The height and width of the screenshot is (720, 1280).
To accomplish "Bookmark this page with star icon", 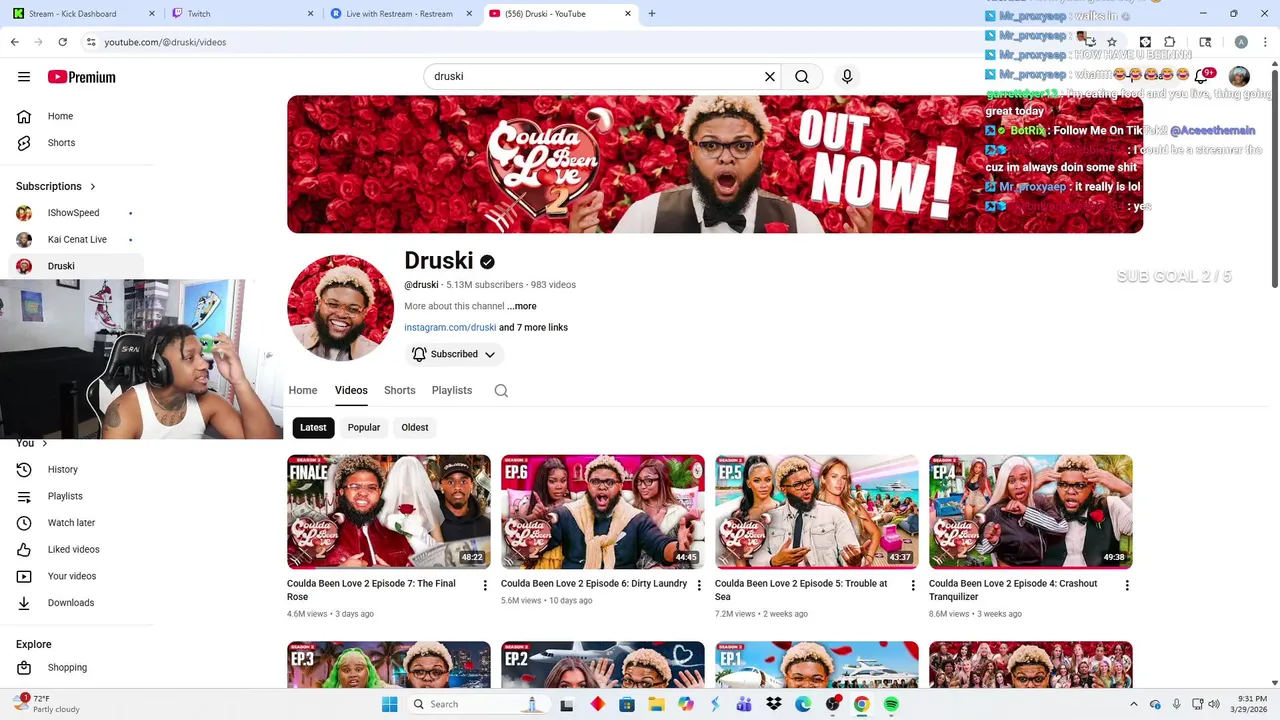I will pos(1112,42).
